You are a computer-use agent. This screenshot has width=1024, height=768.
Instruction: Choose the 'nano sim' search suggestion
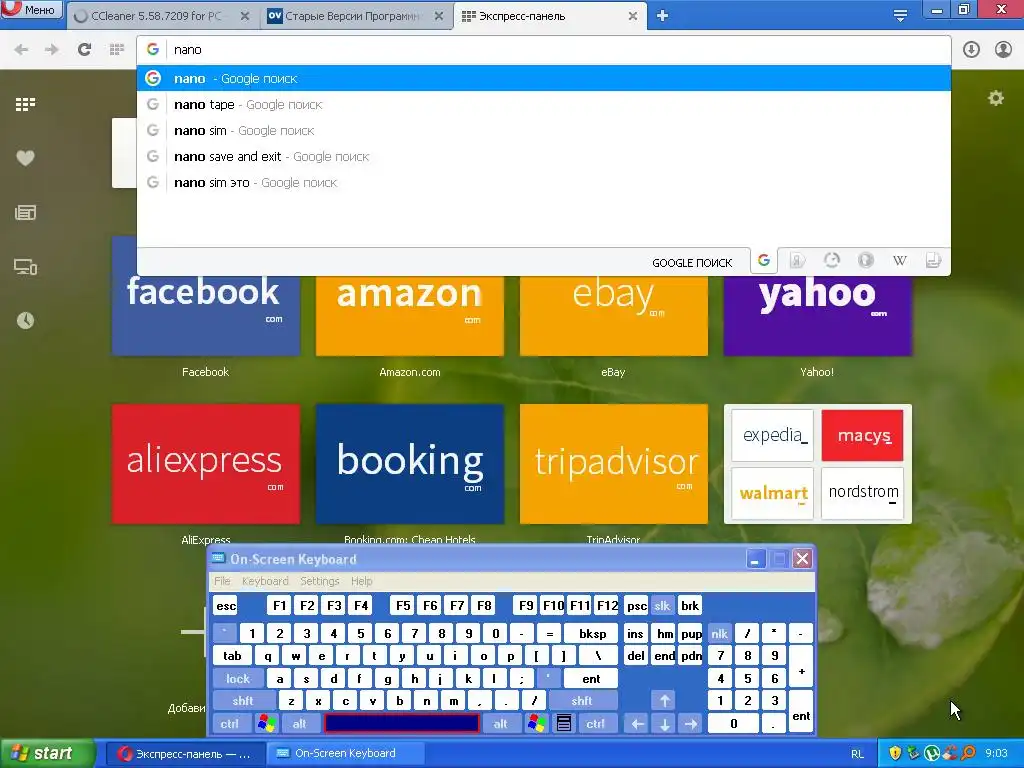543,131
